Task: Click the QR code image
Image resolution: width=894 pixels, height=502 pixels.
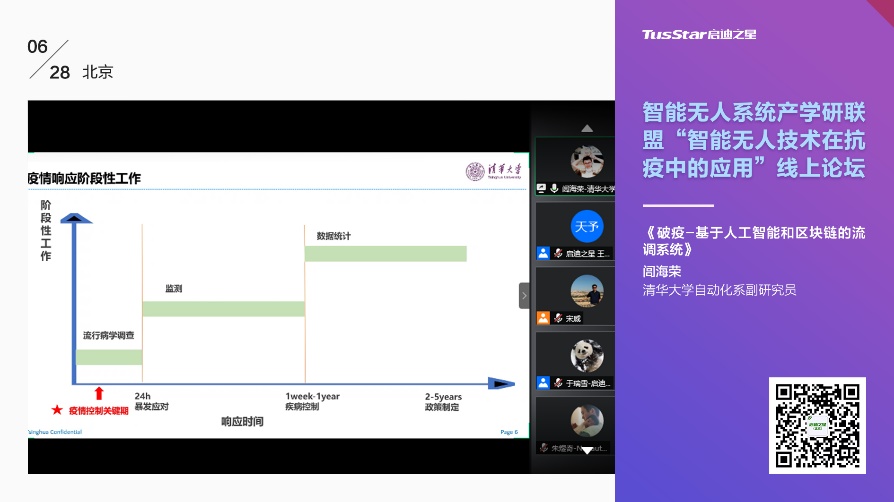Action: click(818, 425)
